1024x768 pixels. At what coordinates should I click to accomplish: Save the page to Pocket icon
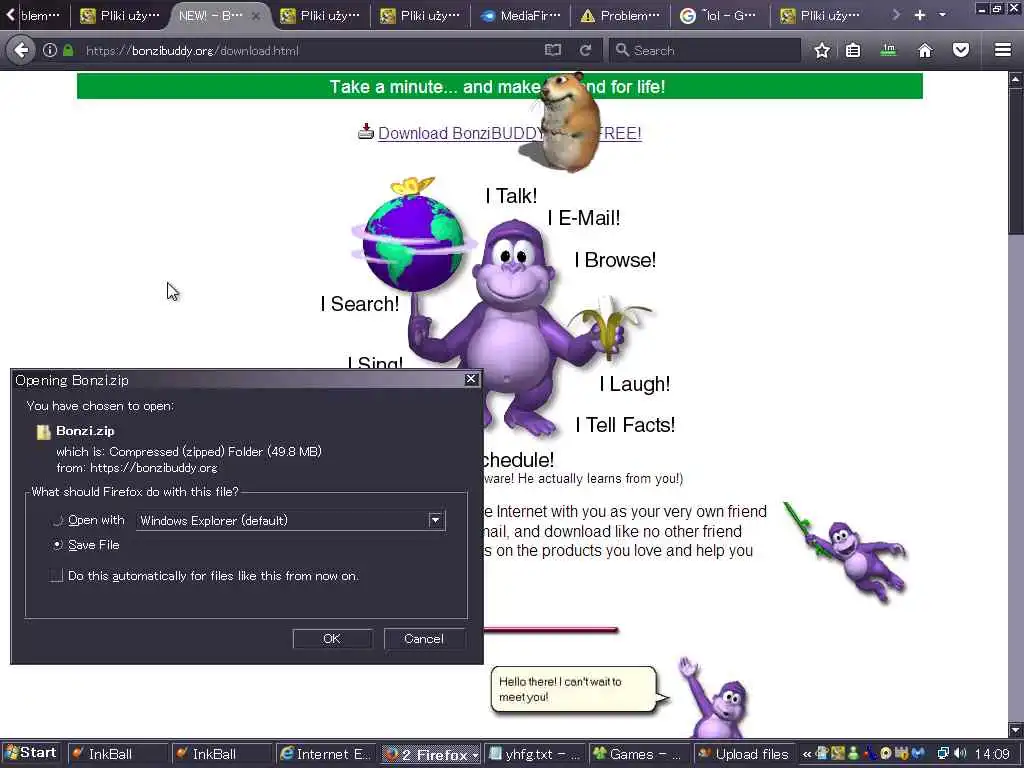(x=961, y=50)
